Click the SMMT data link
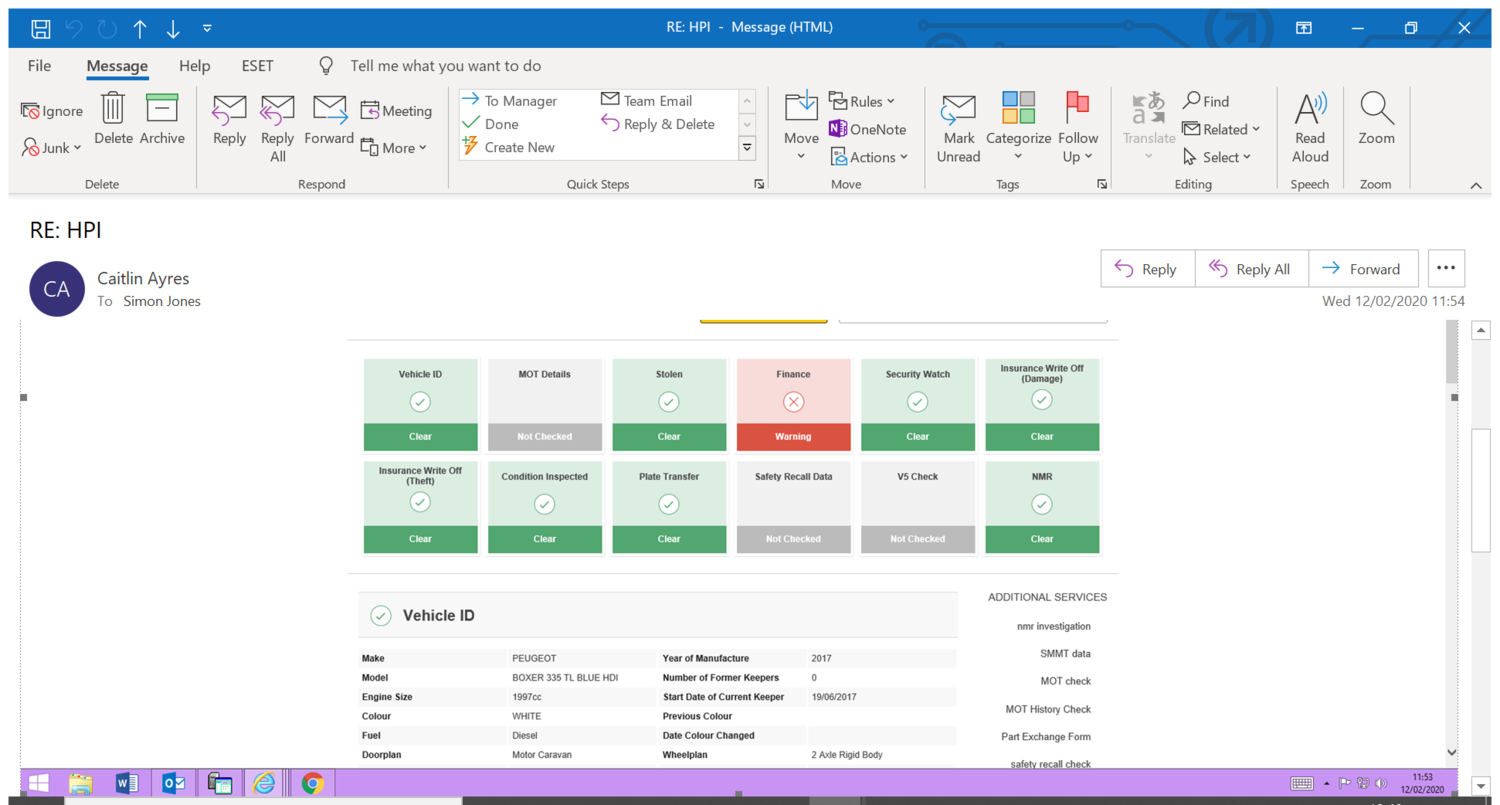 pyautogui.click(x=1065, y=653)
